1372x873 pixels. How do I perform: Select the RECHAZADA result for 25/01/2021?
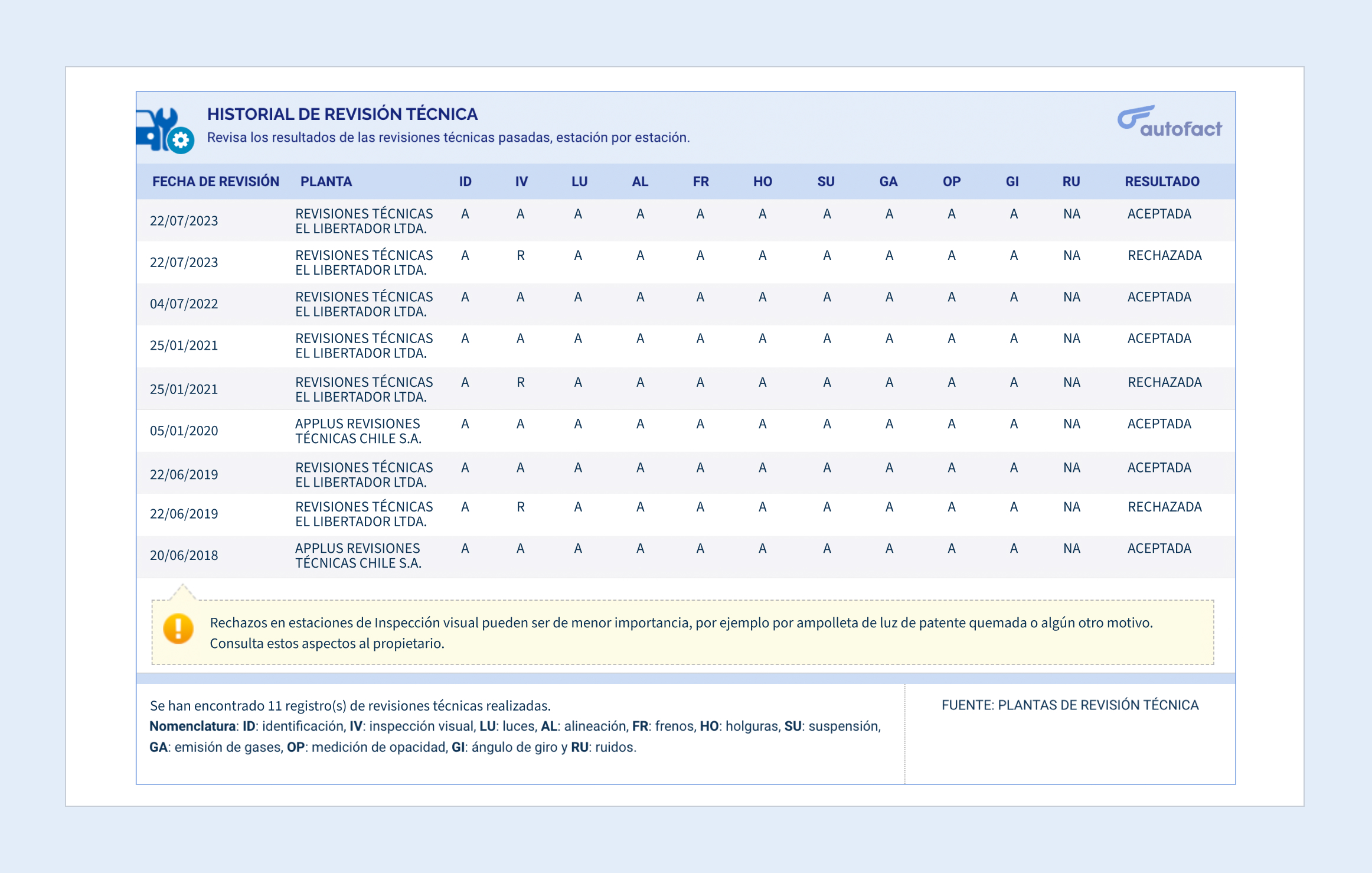coord(1164,383)
